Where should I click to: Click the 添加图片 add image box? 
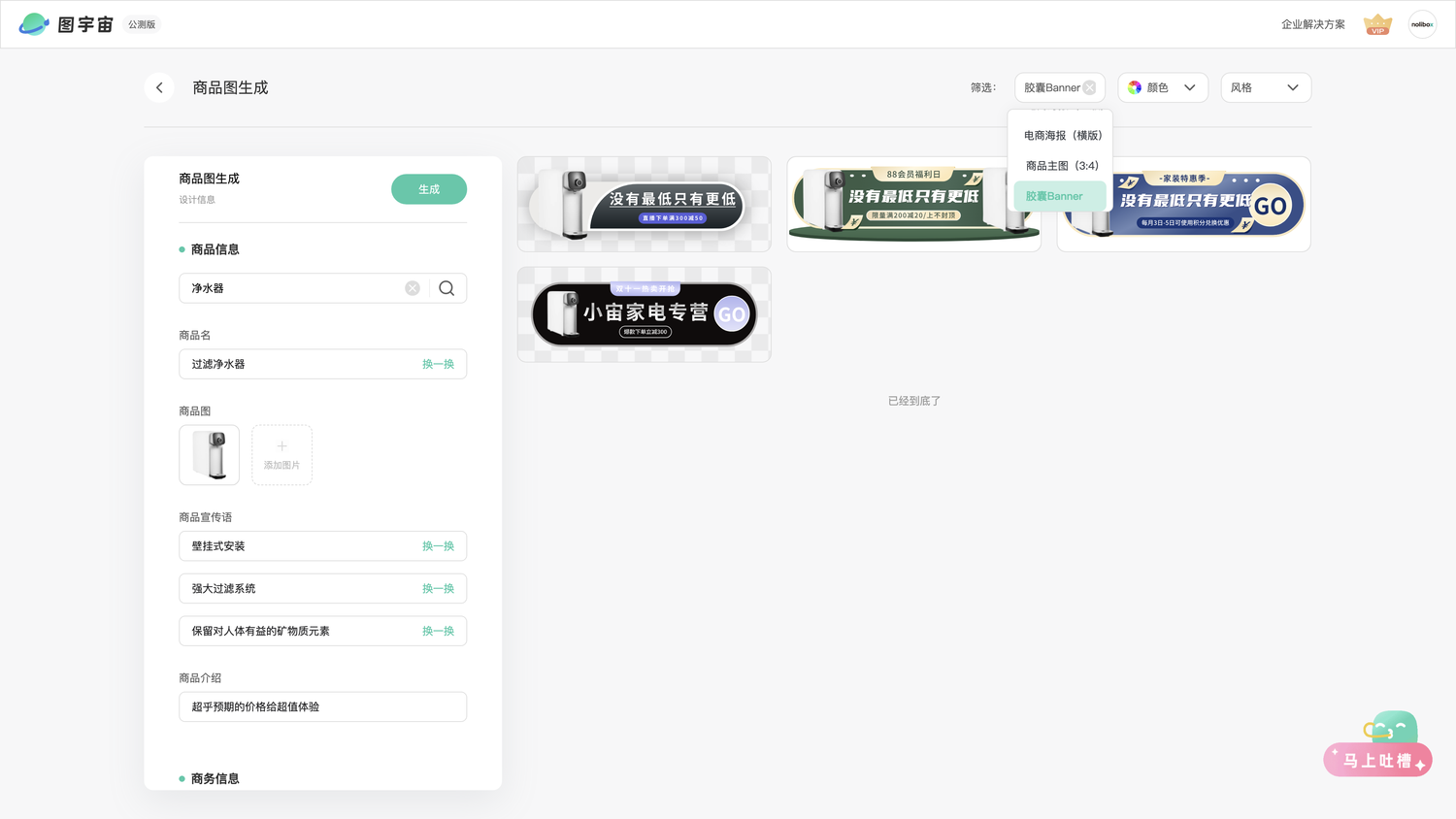(x=281, y=455)
